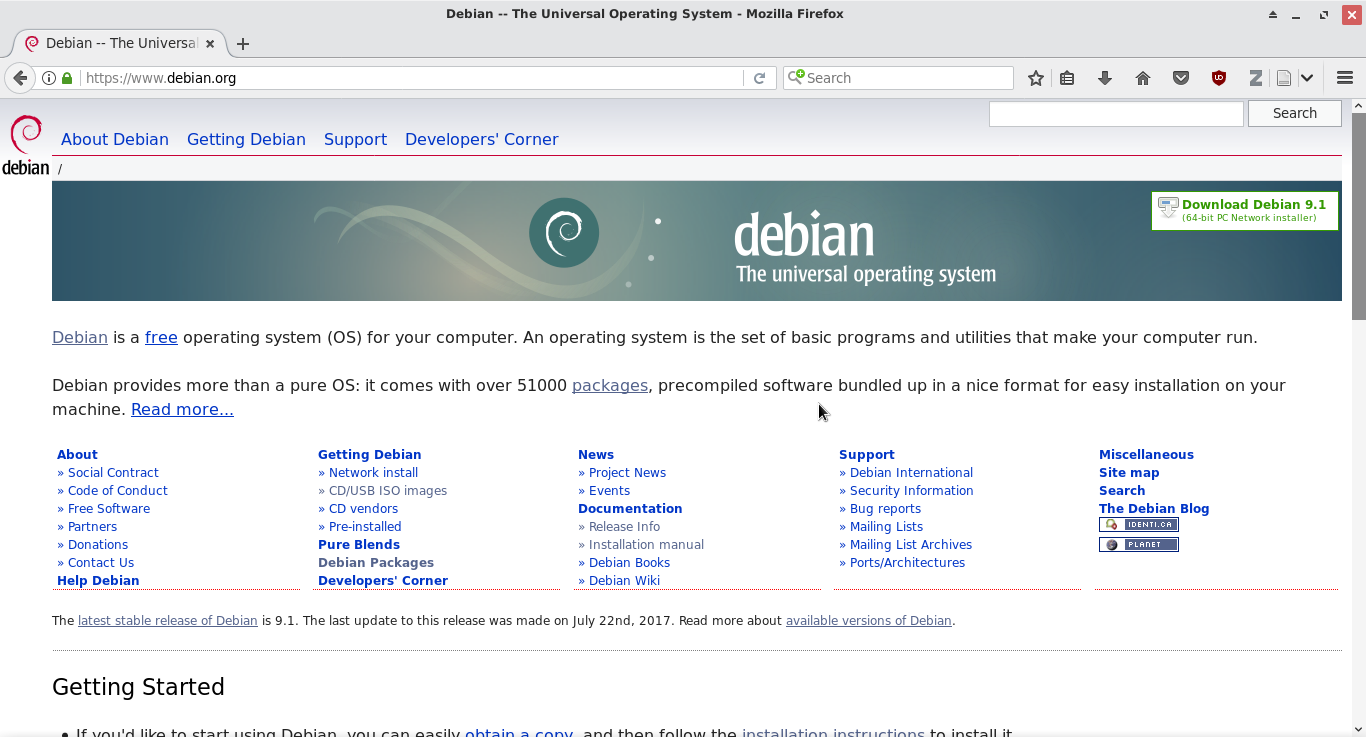Click the Planet badge icon
Viewport: 1366px width, 737px height.
click(1139, 545)
